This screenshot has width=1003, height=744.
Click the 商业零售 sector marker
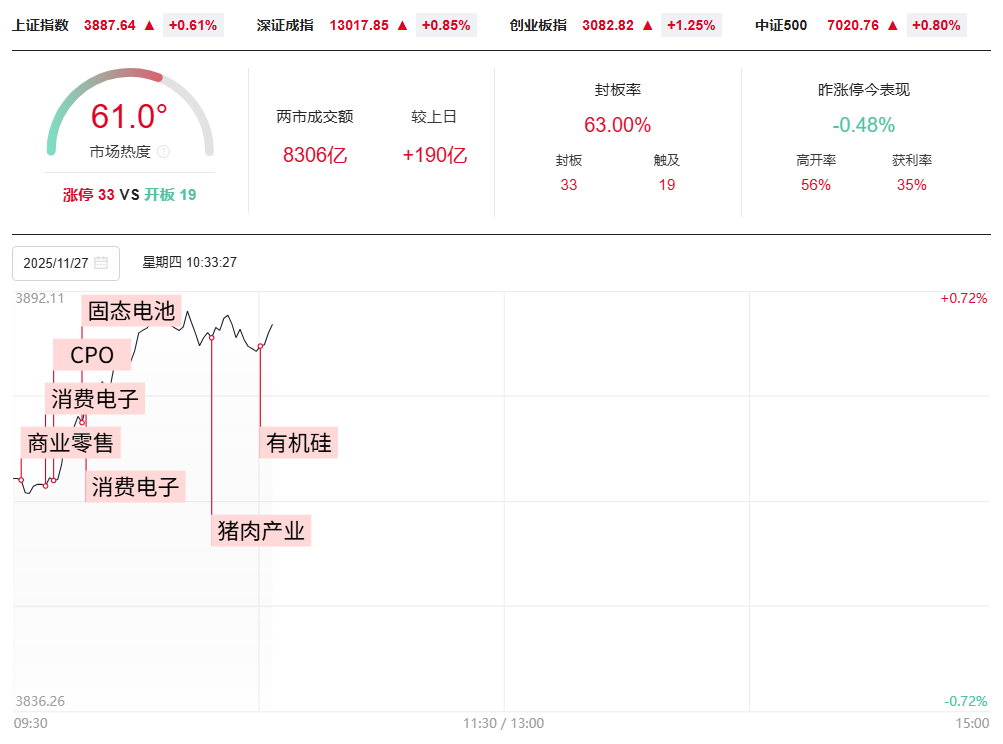pos(70,442)
